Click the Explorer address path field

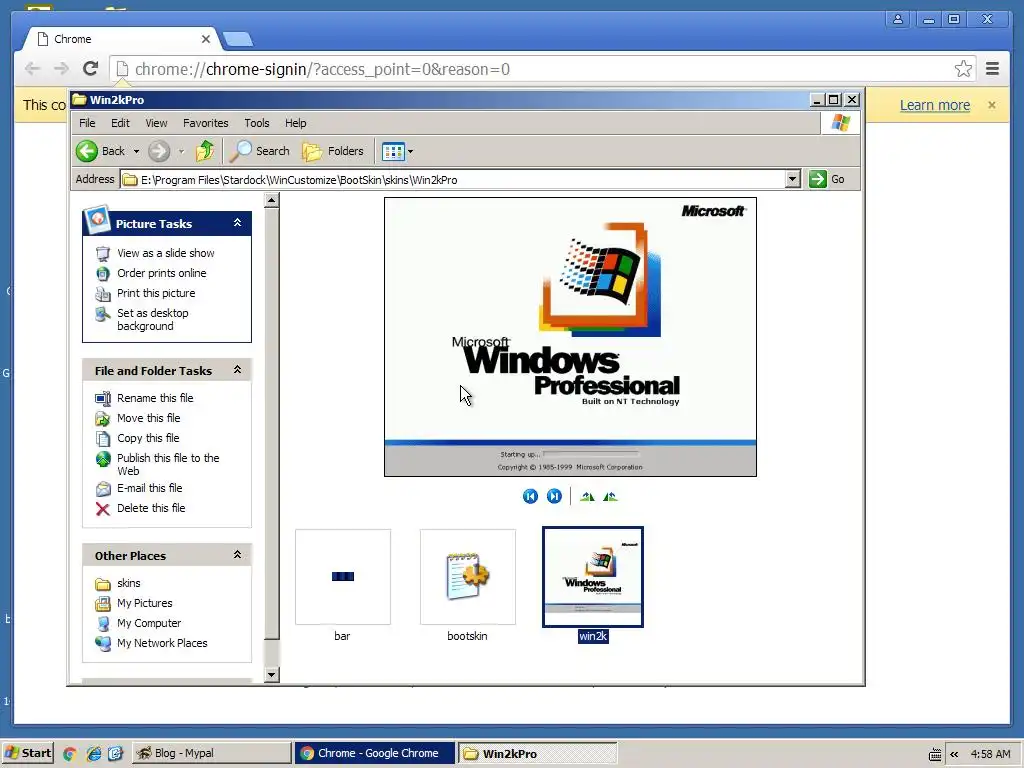[x=453, y=180]
